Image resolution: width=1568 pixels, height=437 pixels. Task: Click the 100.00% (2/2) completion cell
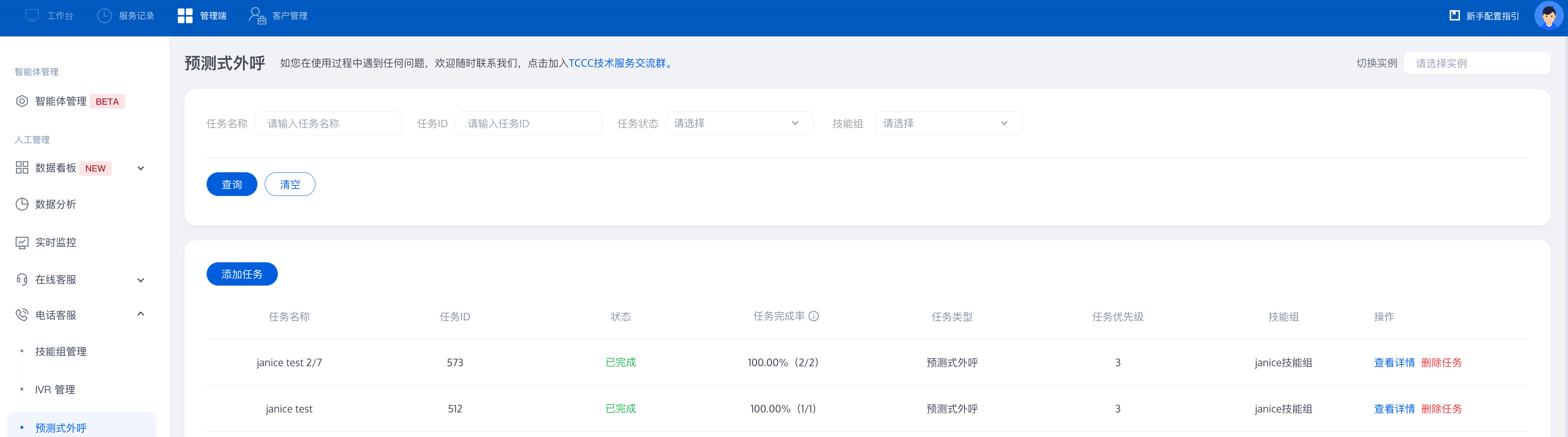(783, 362)
